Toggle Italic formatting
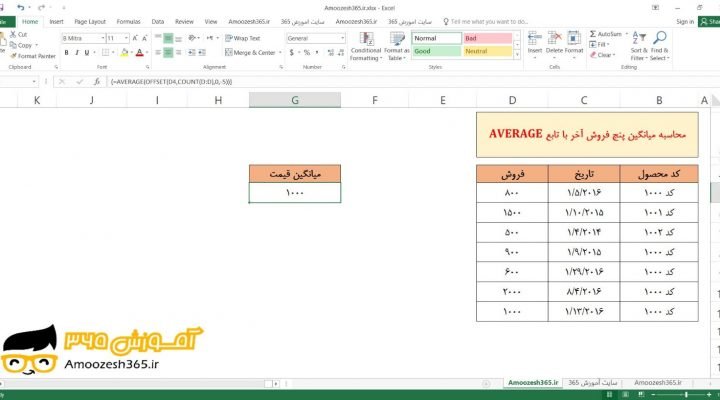This screenshot has width=720, height=400. pyautogui.click(x=77, y=53)
